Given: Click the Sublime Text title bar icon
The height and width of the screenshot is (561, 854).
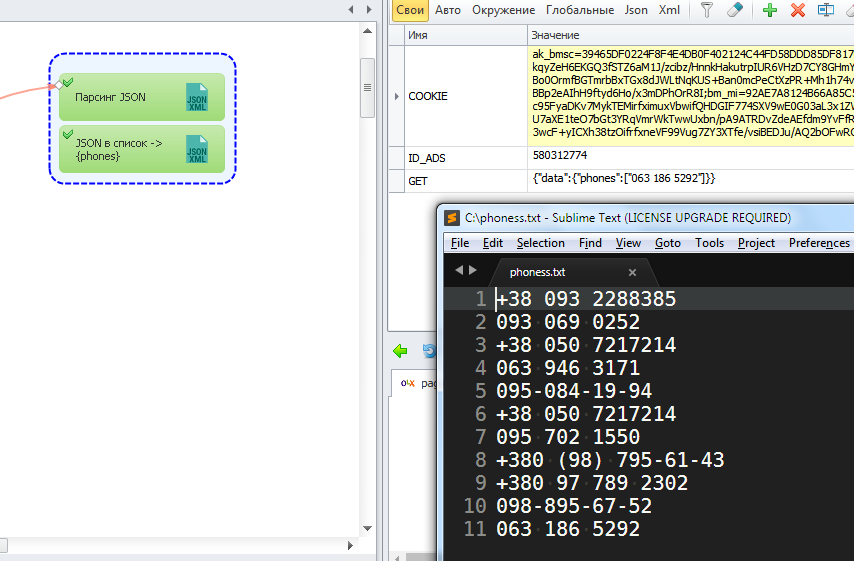Looking at the screenshot, I should coord(452,218).
